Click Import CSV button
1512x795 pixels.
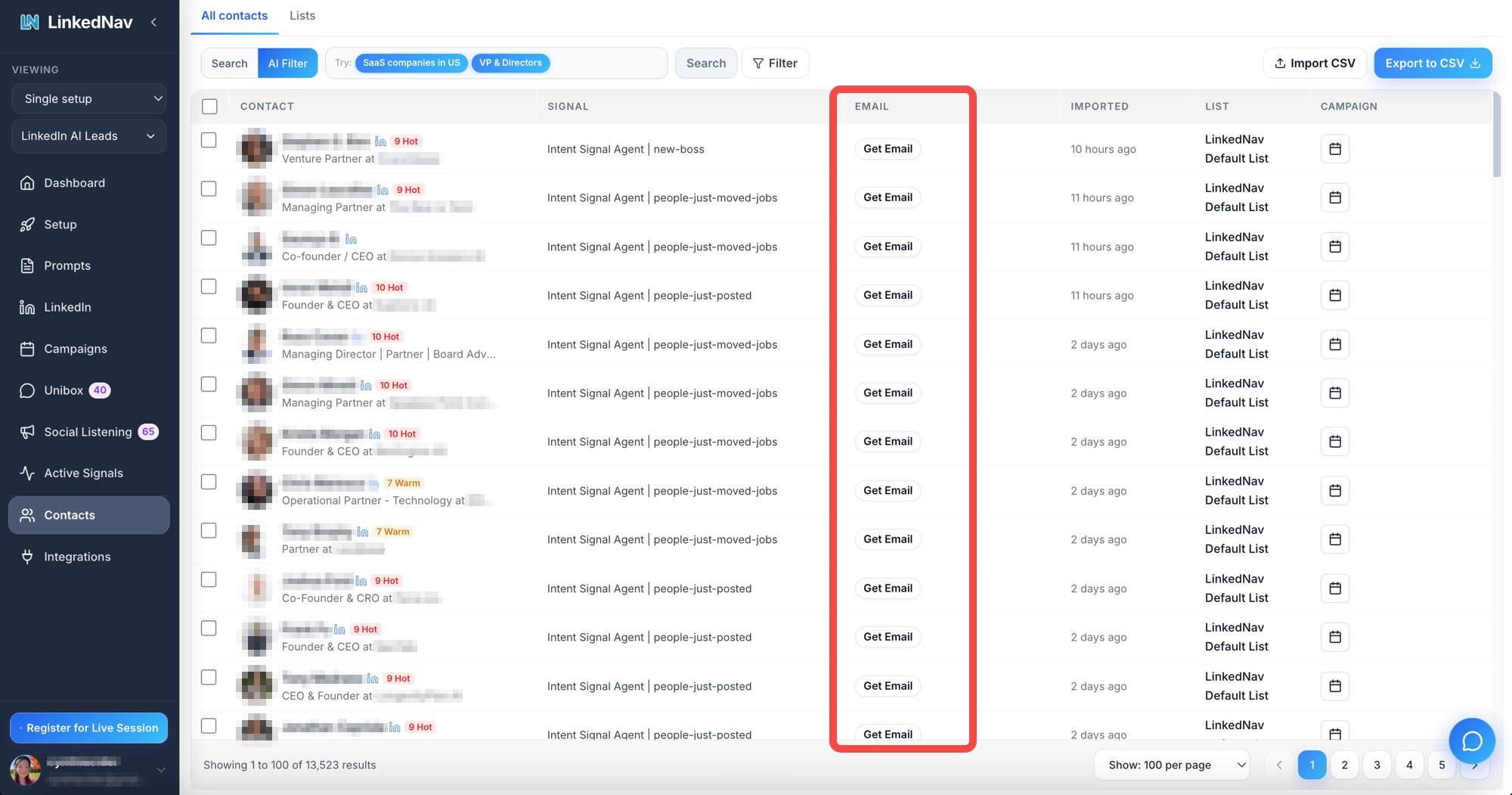coord(1315,64)
